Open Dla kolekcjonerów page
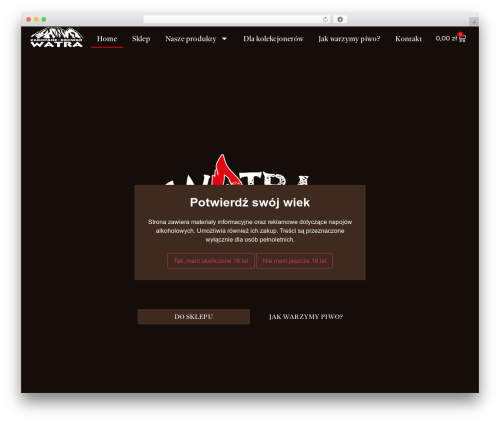 (x=273, y=39)
